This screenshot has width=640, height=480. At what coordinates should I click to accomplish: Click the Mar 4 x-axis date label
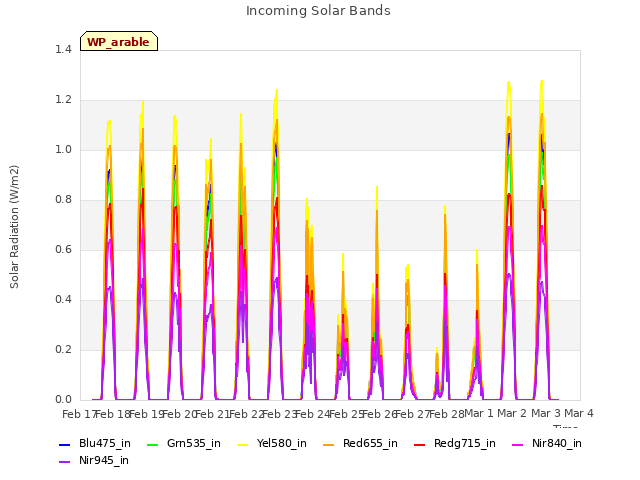(579, 413)
